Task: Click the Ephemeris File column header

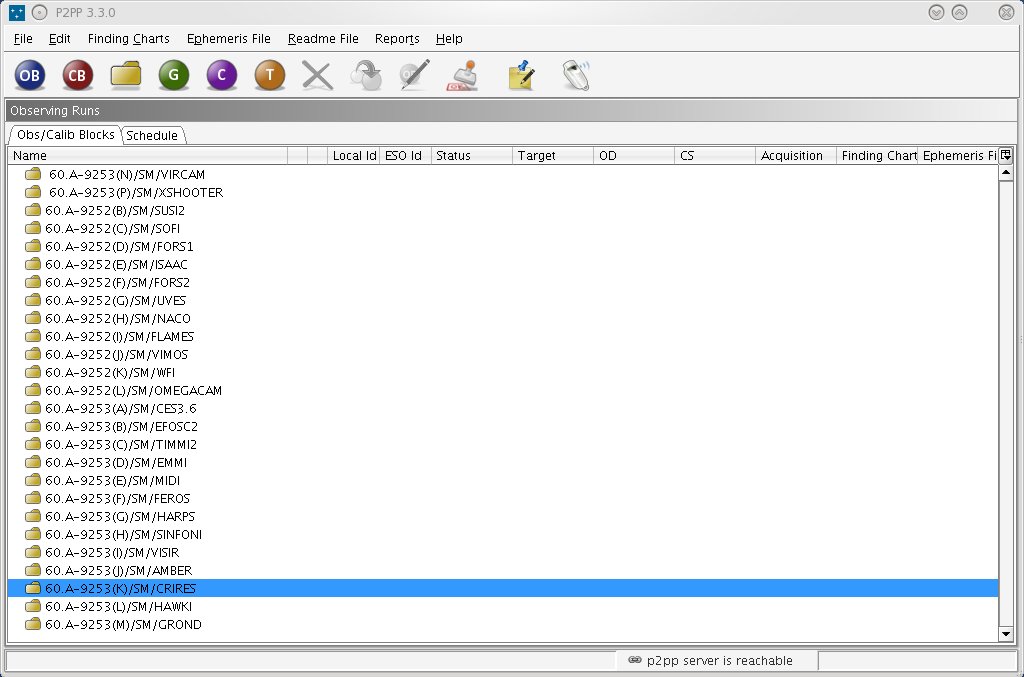Action: point(958,155)
